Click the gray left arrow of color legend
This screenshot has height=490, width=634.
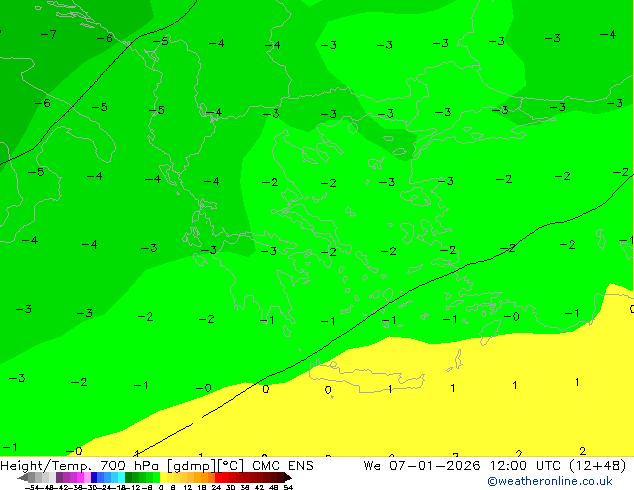[23, 478]
